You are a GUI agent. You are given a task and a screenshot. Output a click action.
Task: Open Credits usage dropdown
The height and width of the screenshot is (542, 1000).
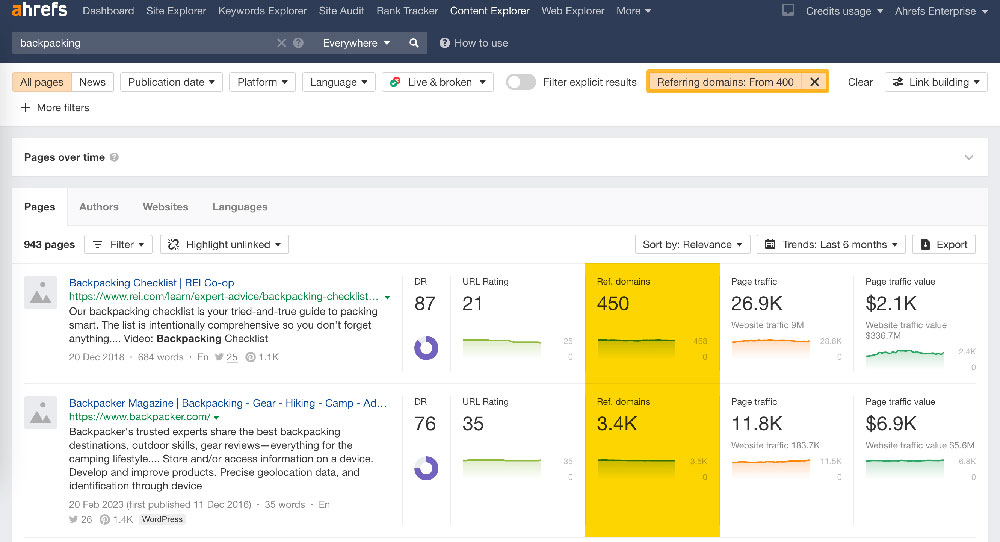click(844, 11)
